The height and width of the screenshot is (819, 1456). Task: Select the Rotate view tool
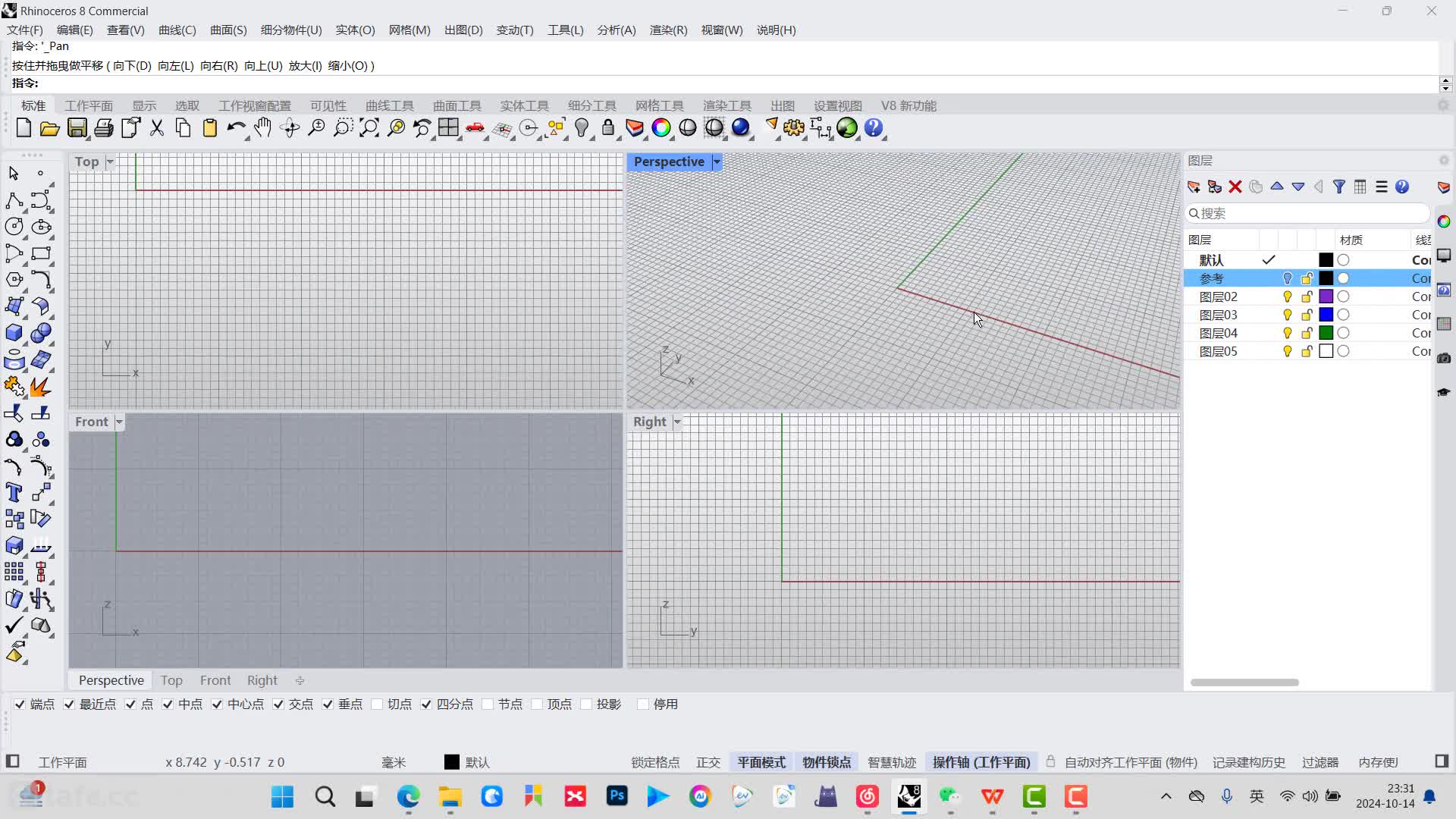coord(290,128)
